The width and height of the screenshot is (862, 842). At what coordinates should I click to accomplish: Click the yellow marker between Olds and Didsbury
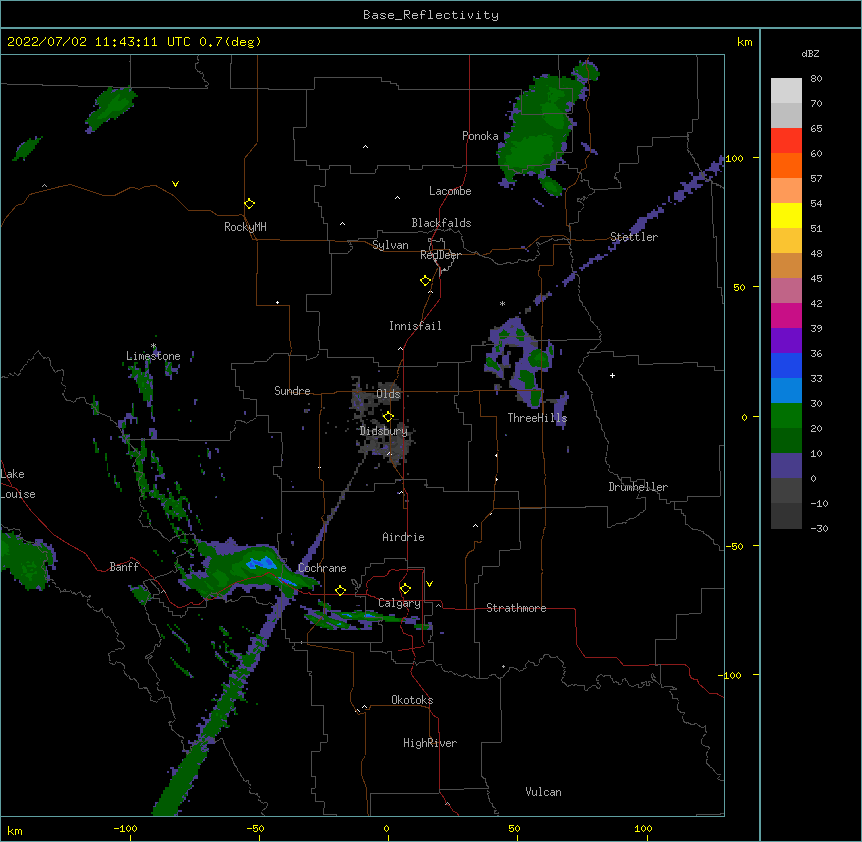[388, 416]
